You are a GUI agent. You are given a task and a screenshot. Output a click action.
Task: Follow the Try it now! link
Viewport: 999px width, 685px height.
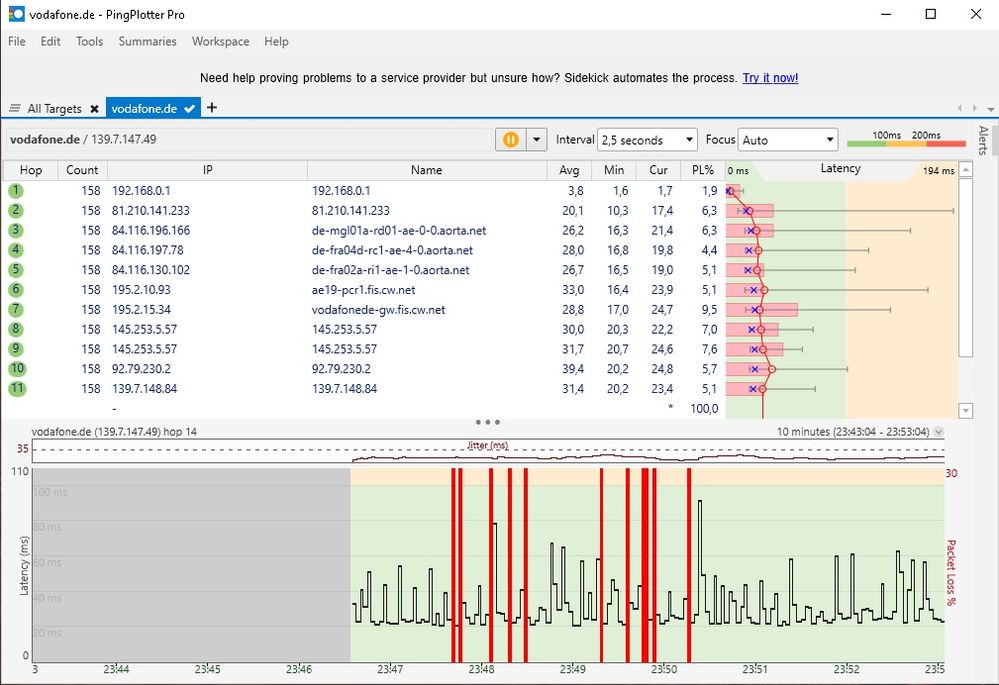pyautogui.click(x=770, y=78)
